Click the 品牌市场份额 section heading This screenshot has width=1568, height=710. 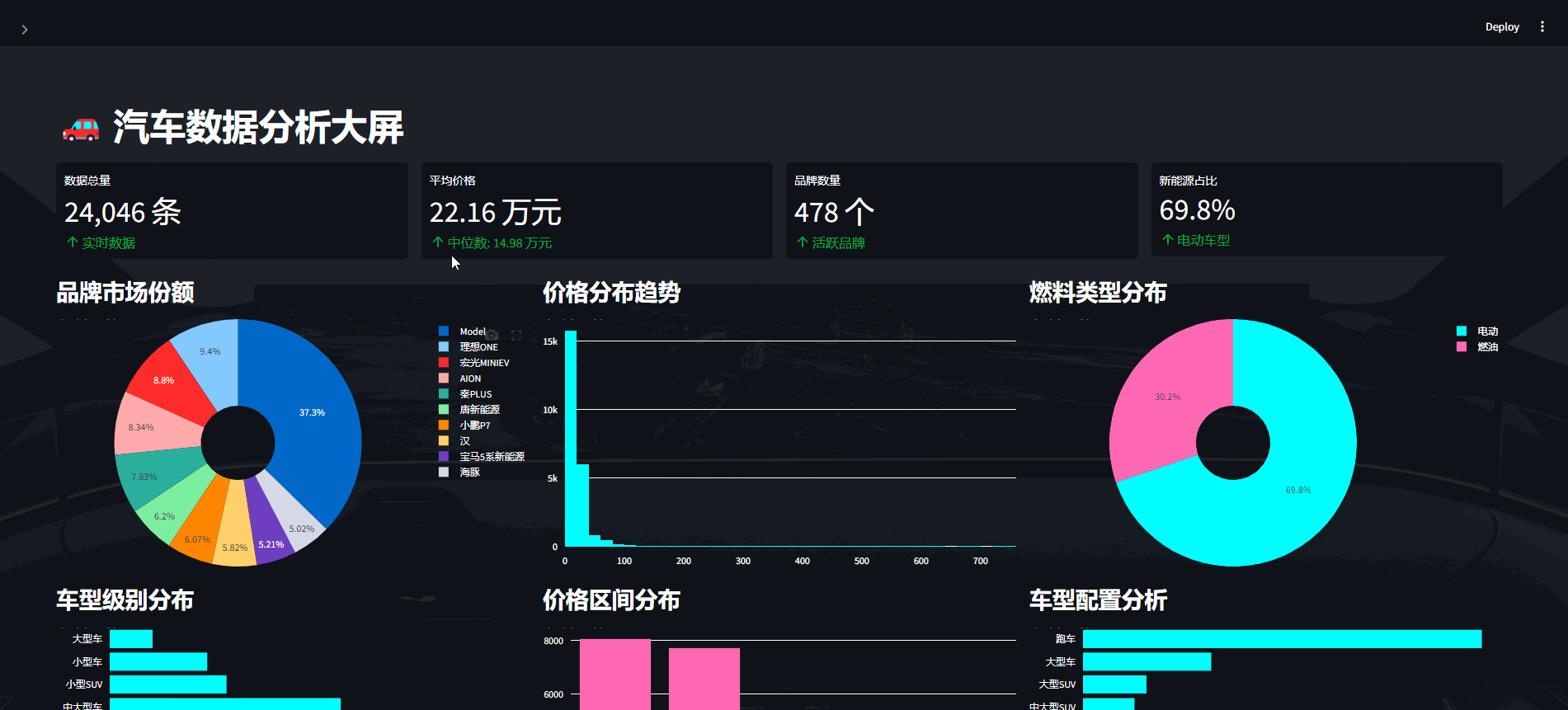pyautogui.click(x=125, y=293)
